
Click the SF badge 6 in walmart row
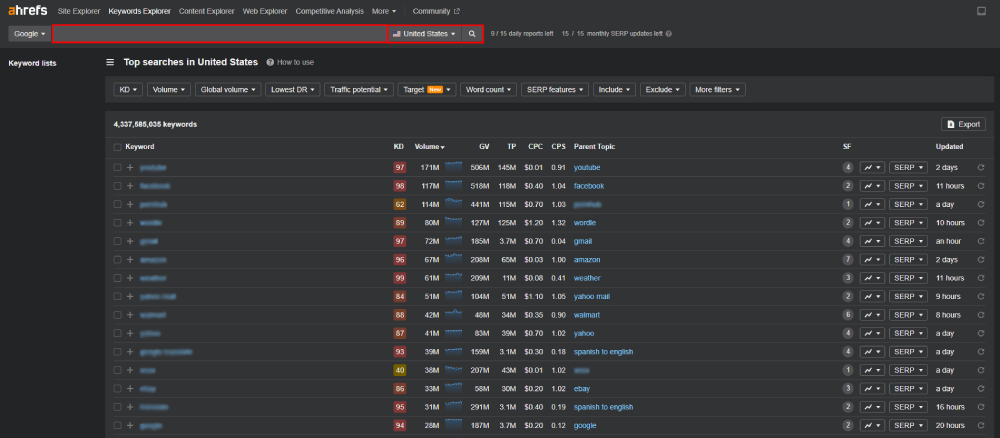[x=848, y=316]
